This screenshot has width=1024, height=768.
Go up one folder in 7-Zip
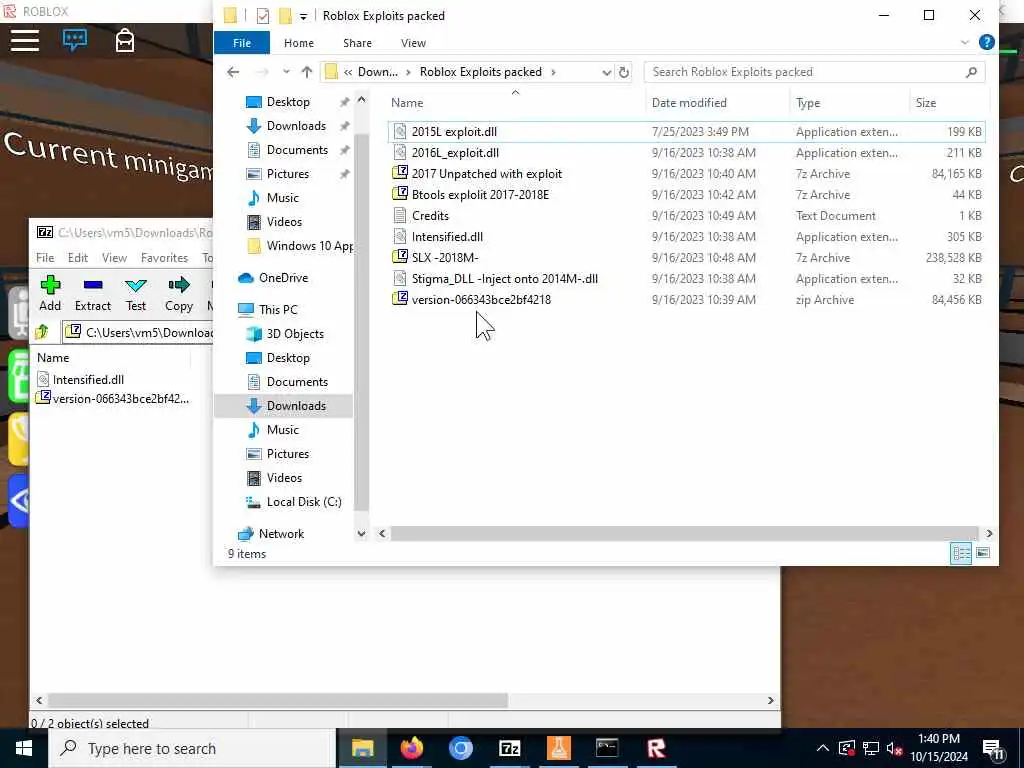pyautogui.click(x=42, y=332)
